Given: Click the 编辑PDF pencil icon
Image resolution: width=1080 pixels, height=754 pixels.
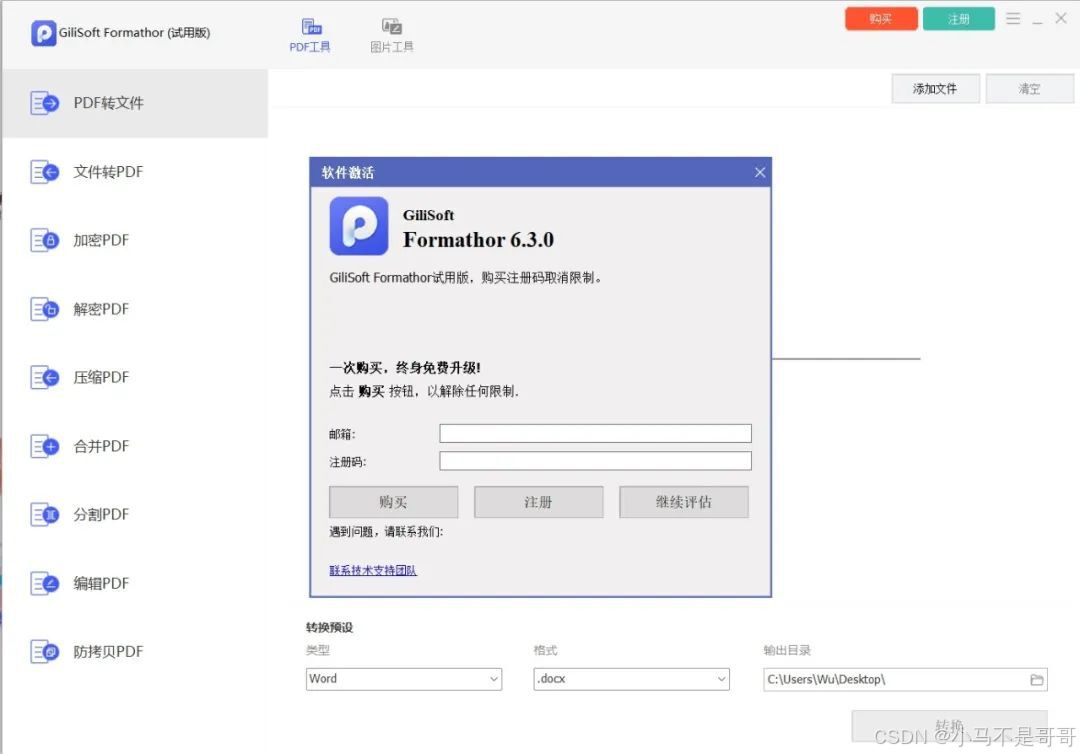Looking at the screenshot, I should pos(45,583).
